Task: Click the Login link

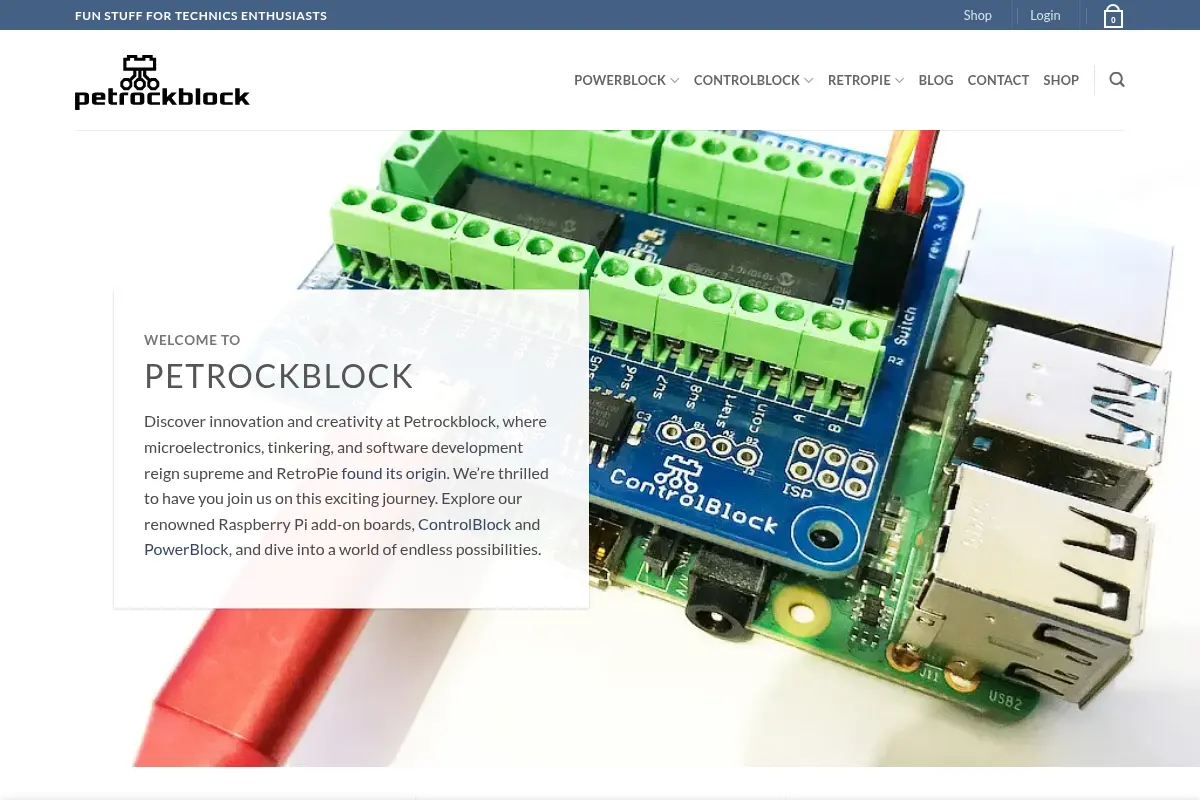Action: [1045, 15]
